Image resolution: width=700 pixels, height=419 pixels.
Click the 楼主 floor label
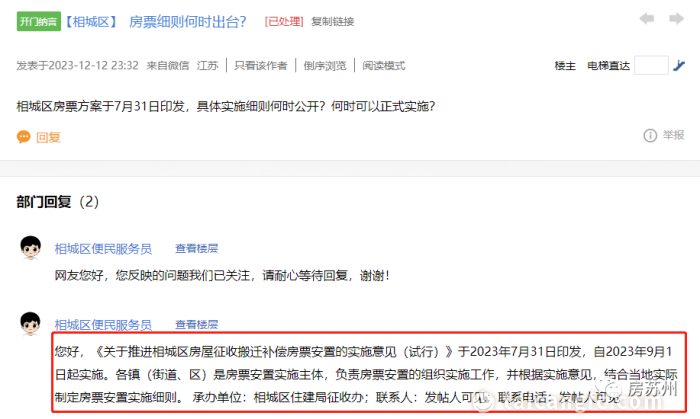tap(565, 66)
